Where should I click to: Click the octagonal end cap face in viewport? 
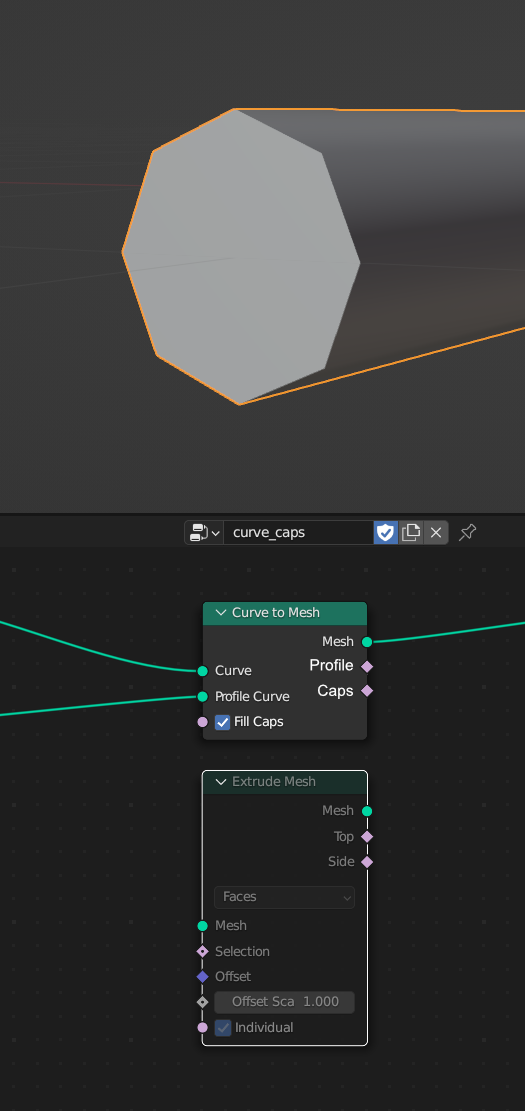pyautogui.click(x=241, y=256)
